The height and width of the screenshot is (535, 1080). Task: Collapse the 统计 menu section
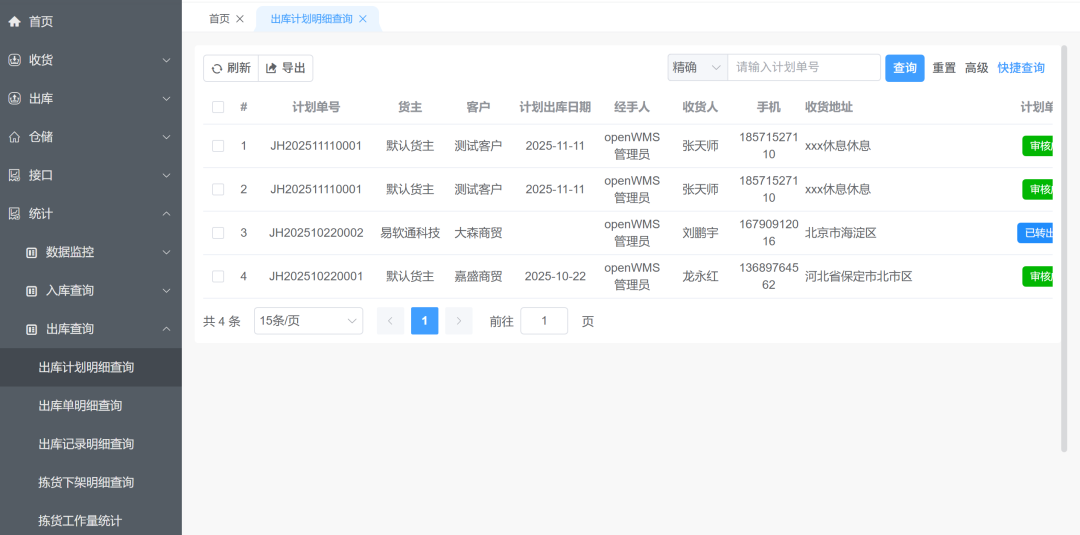166,214
